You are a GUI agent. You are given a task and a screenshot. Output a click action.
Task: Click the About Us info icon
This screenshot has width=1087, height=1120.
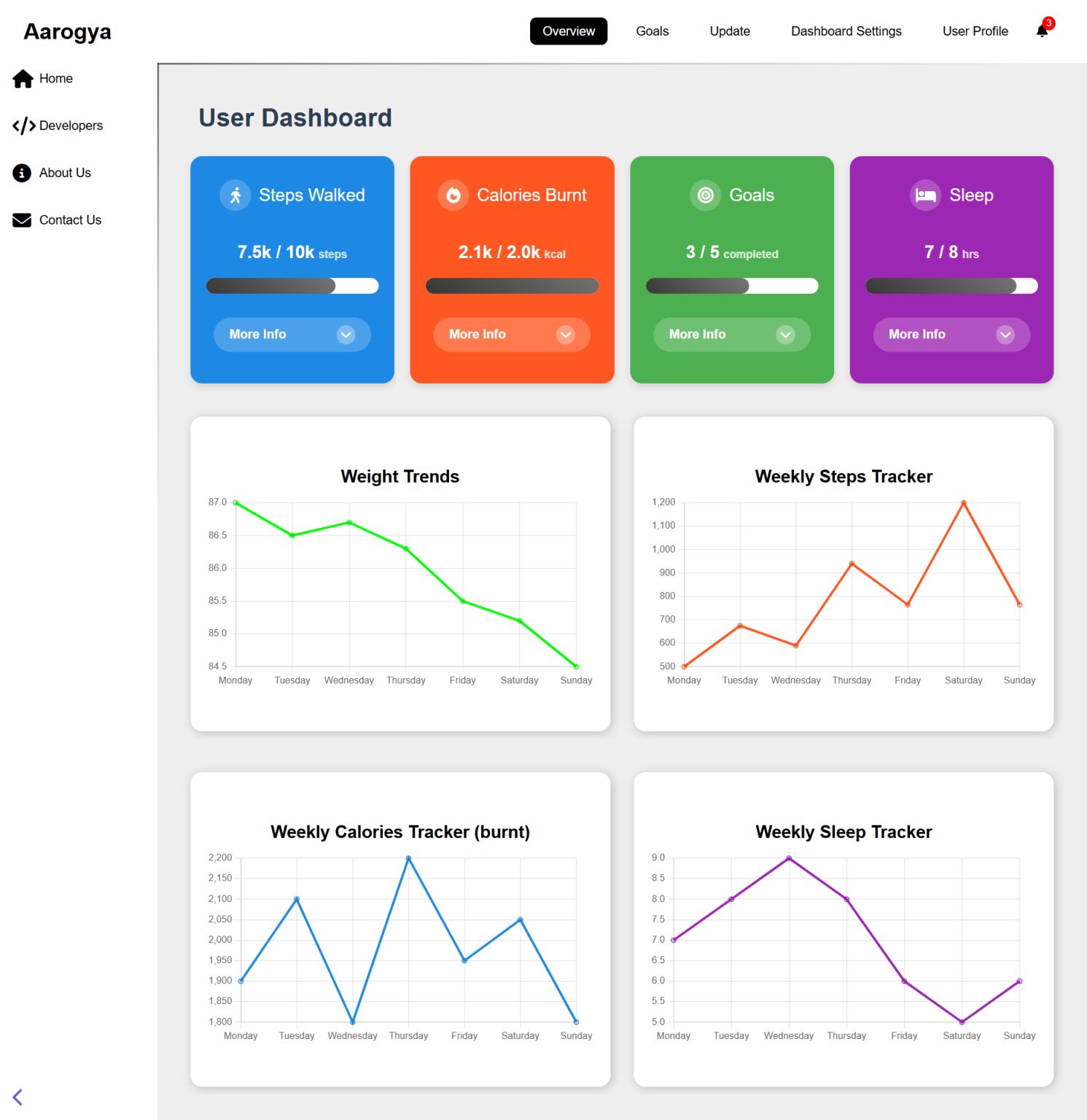click(22, 173)
